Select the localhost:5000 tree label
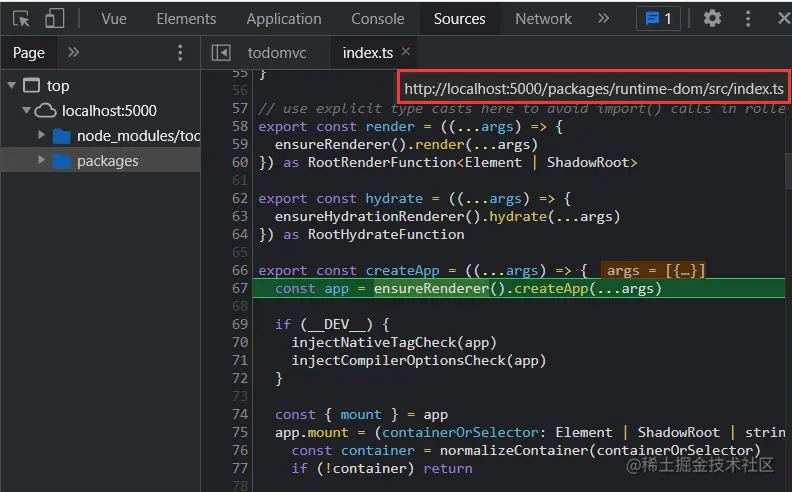 pos(109,110)
